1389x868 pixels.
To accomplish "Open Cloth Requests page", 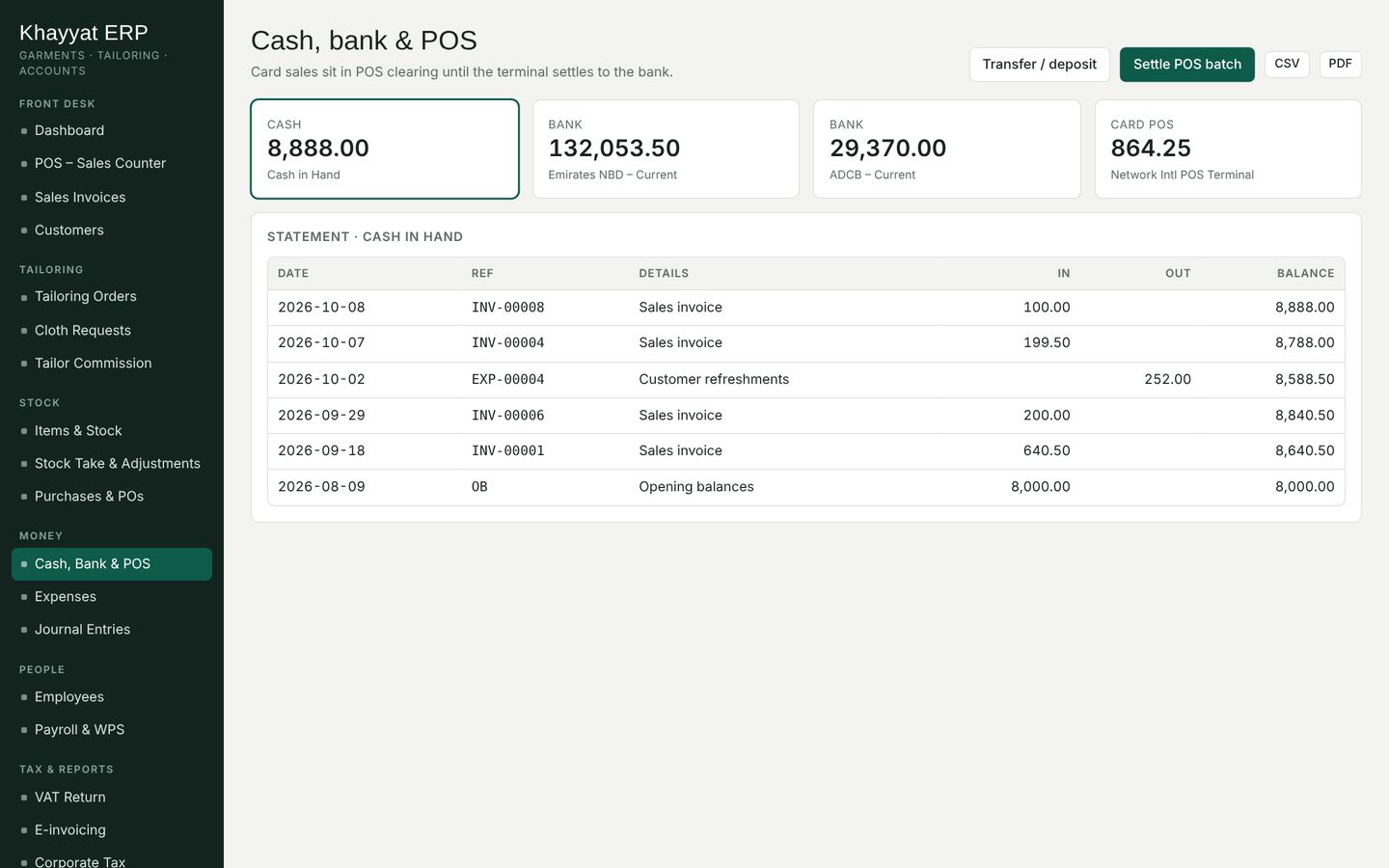I will (112, 330).
